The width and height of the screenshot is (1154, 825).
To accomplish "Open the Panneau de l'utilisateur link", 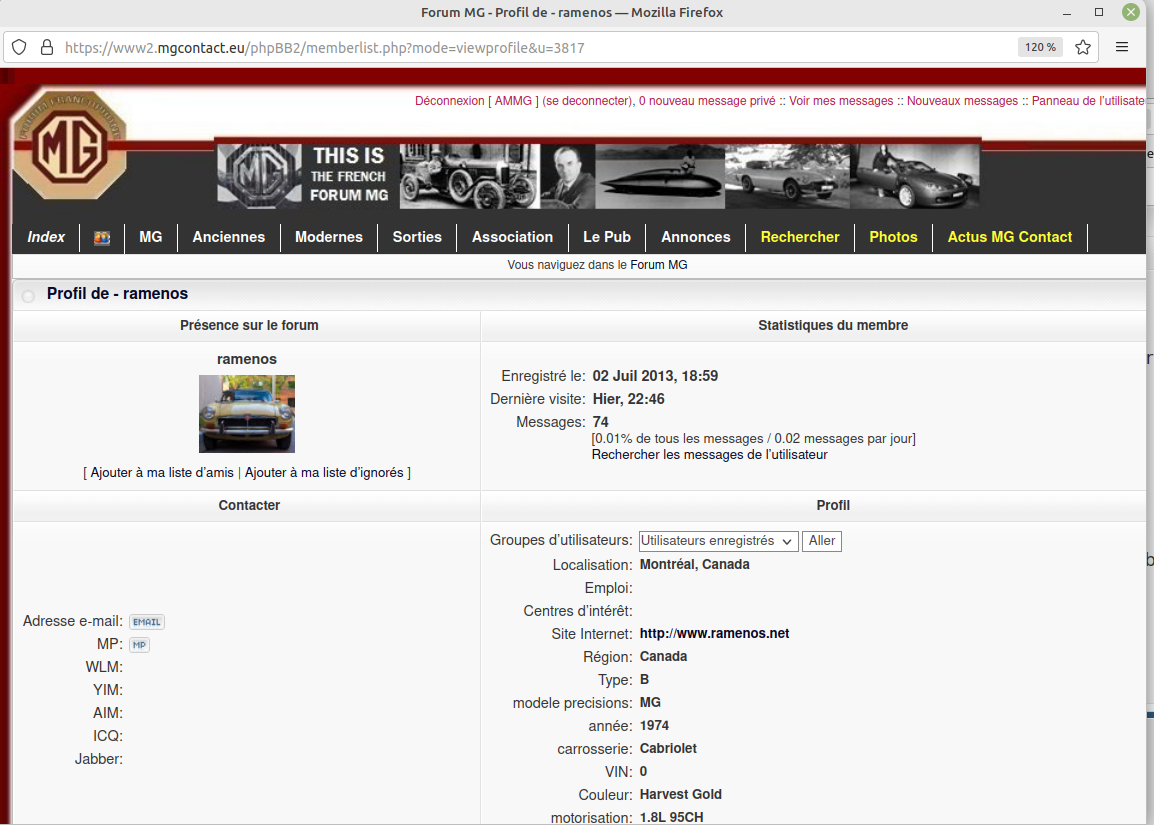I will click(1088, 101).
